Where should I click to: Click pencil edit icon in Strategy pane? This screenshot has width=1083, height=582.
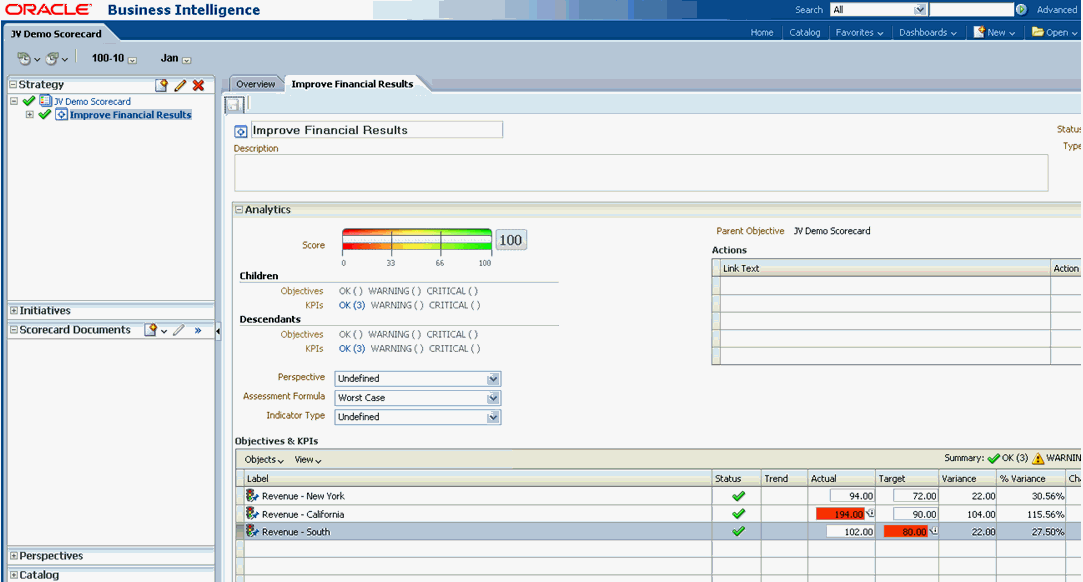(180, 85)
